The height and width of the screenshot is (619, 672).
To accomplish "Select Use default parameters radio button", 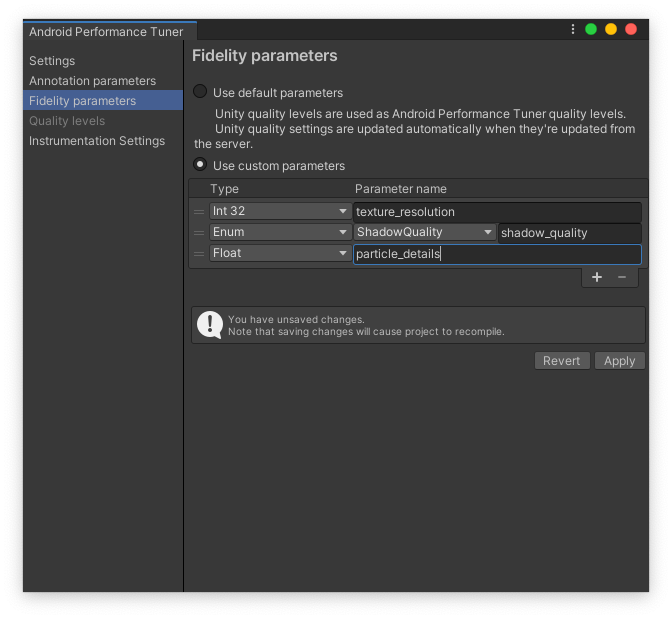I will pyautogui.click(x=200, y=92).
